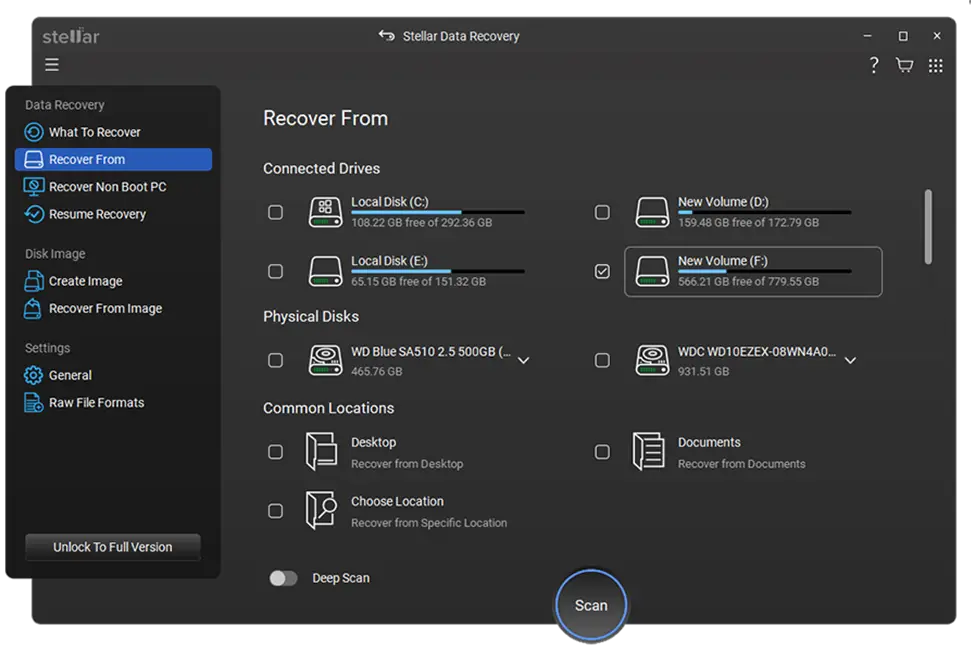Check the Desktop location checkbox
Screen dimensions: 975x651
275,452
